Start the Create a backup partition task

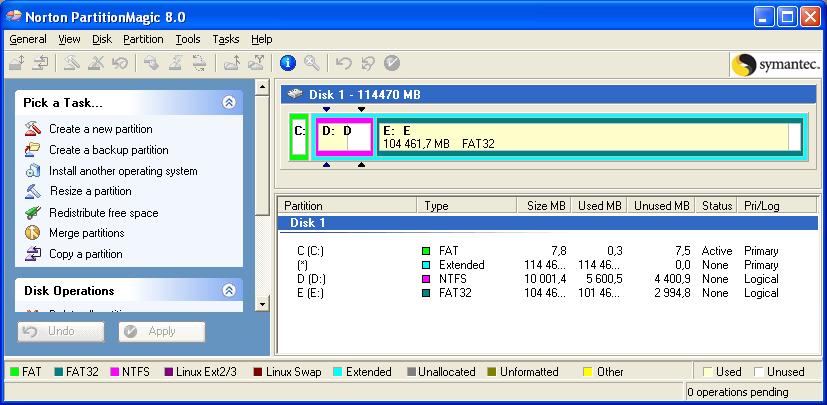click(109, 150)
